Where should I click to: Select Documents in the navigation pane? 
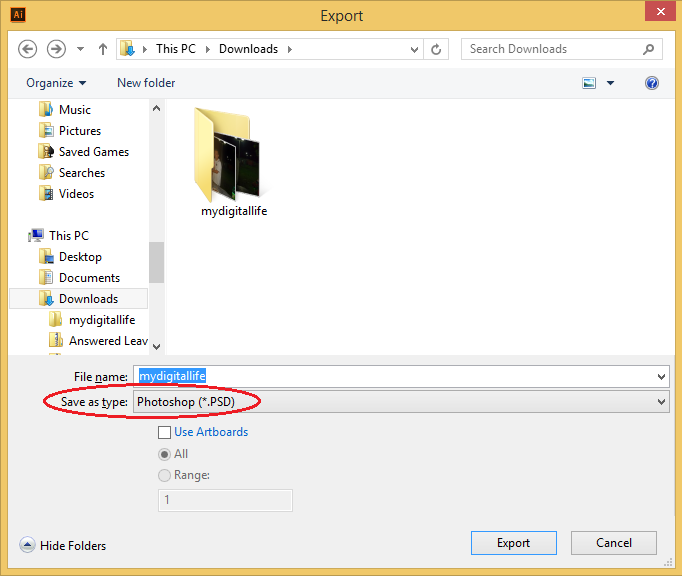click(89, 278)
